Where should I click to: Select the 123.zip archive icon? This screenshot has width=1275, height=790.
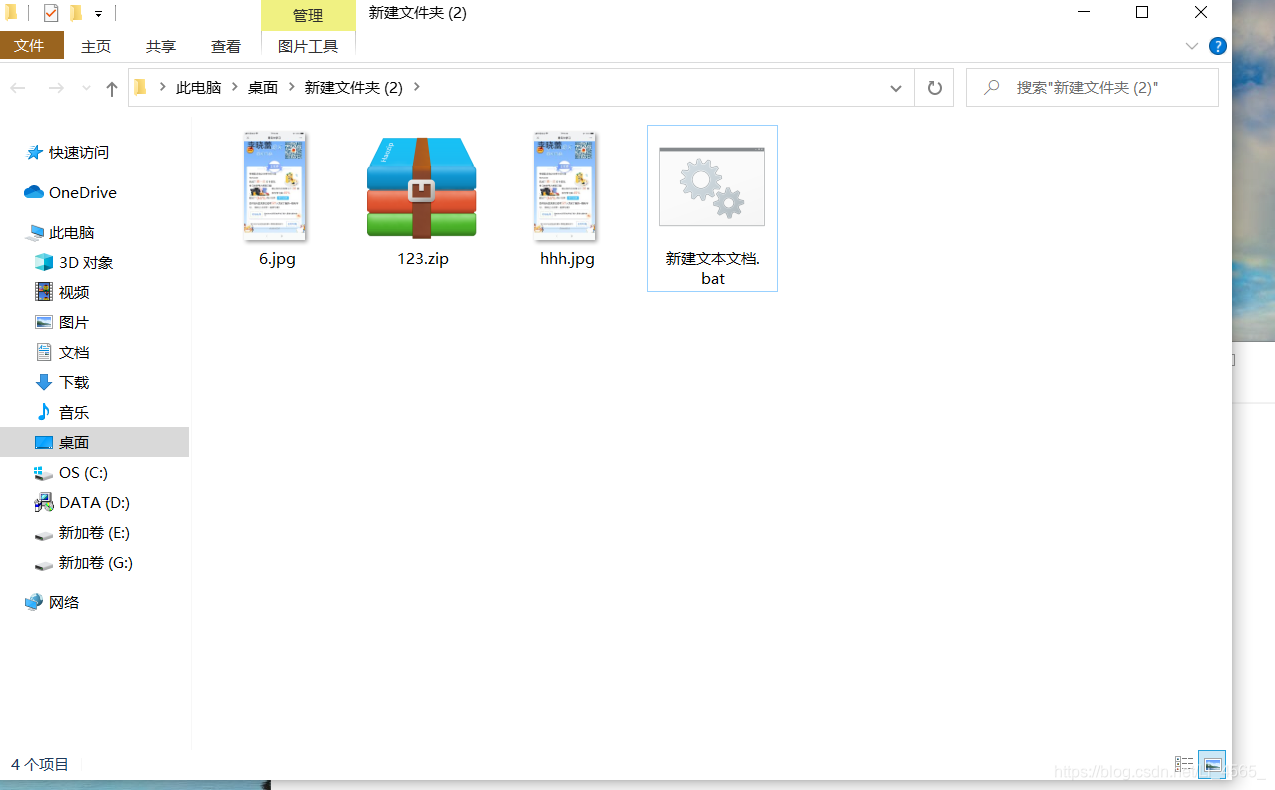click(x=422, y=188)
